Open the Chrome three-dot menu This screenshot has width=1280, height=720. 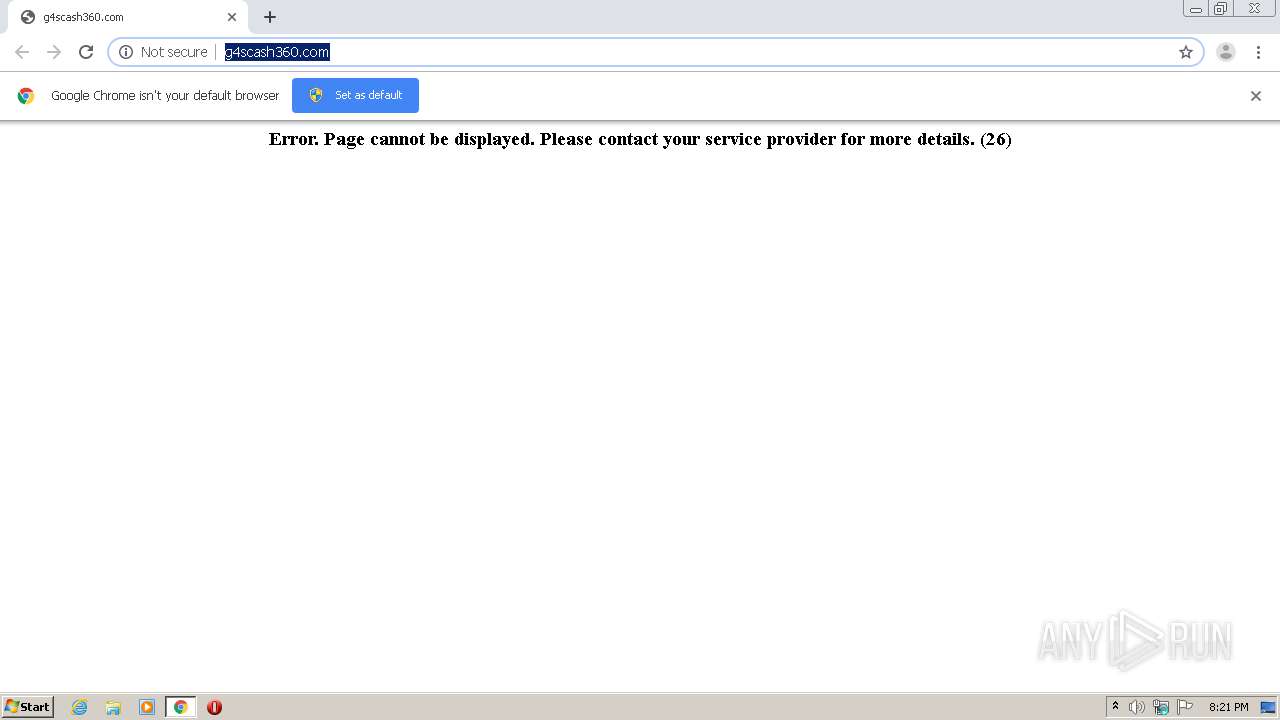pyautogui.click(x=1258, y=52)
